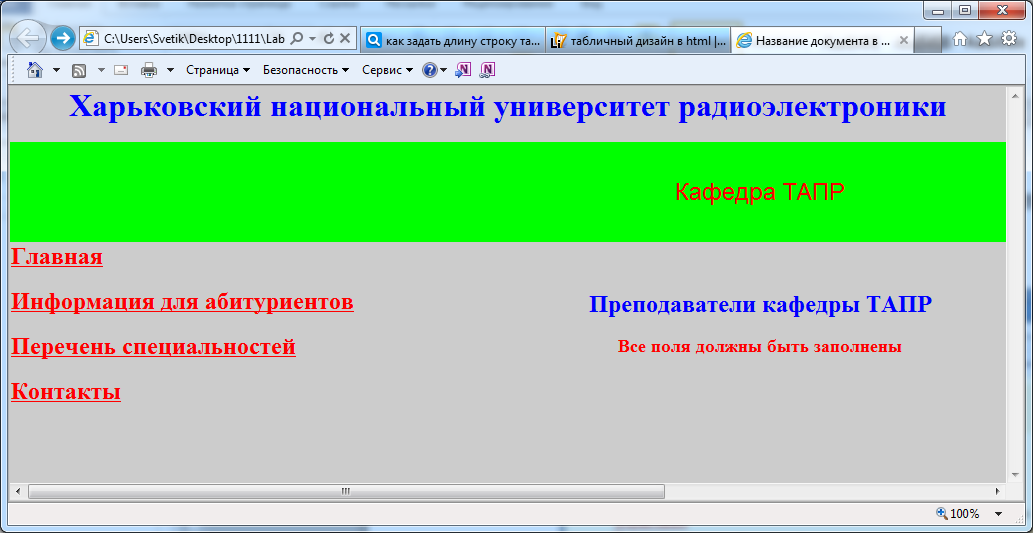Print the page using the printer icon
The height and width of the screenshot is (533, 1033).
[x=149, y=70]
